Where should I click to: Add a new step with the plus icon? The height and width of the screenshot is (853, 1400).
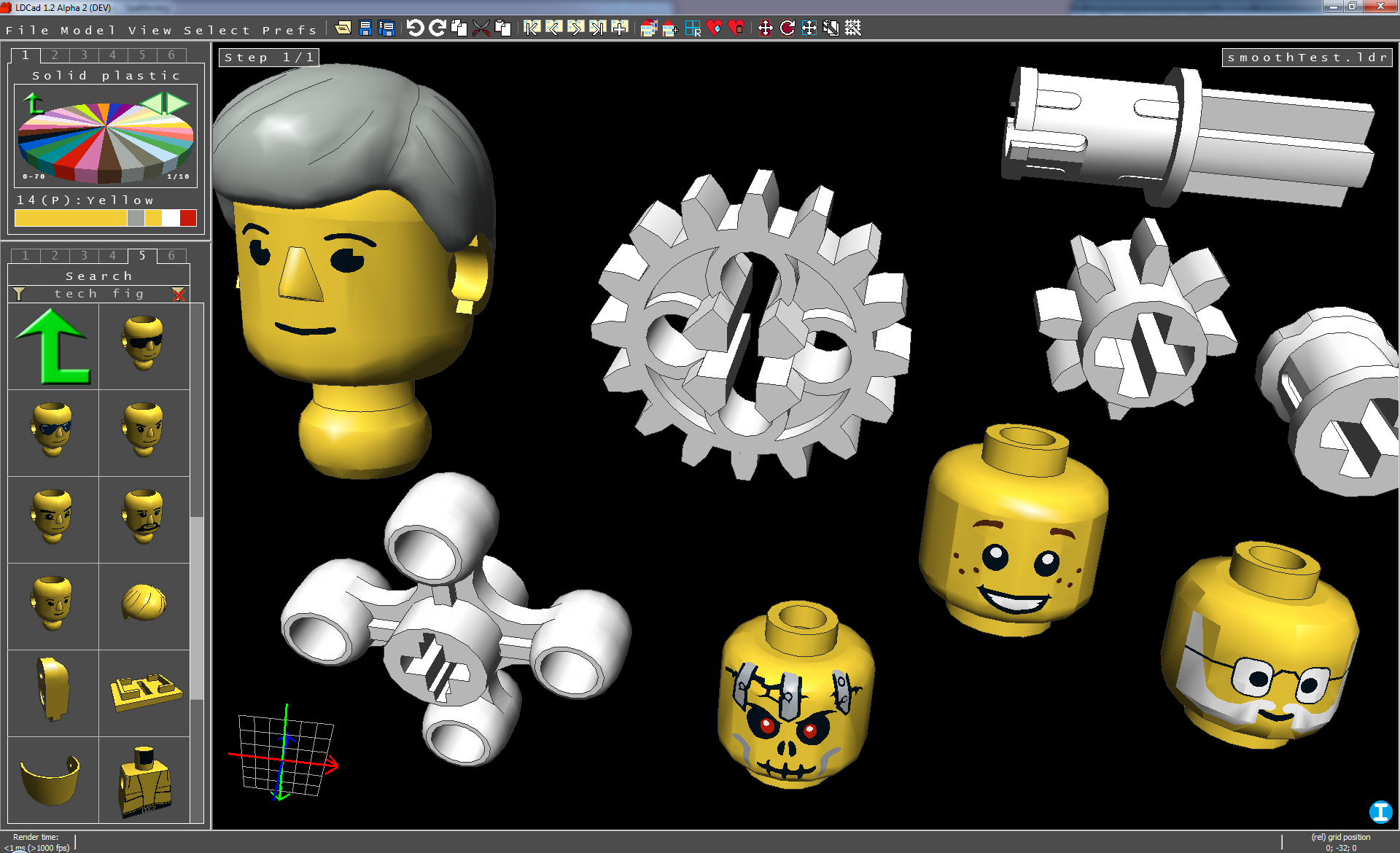coord(620,28)
